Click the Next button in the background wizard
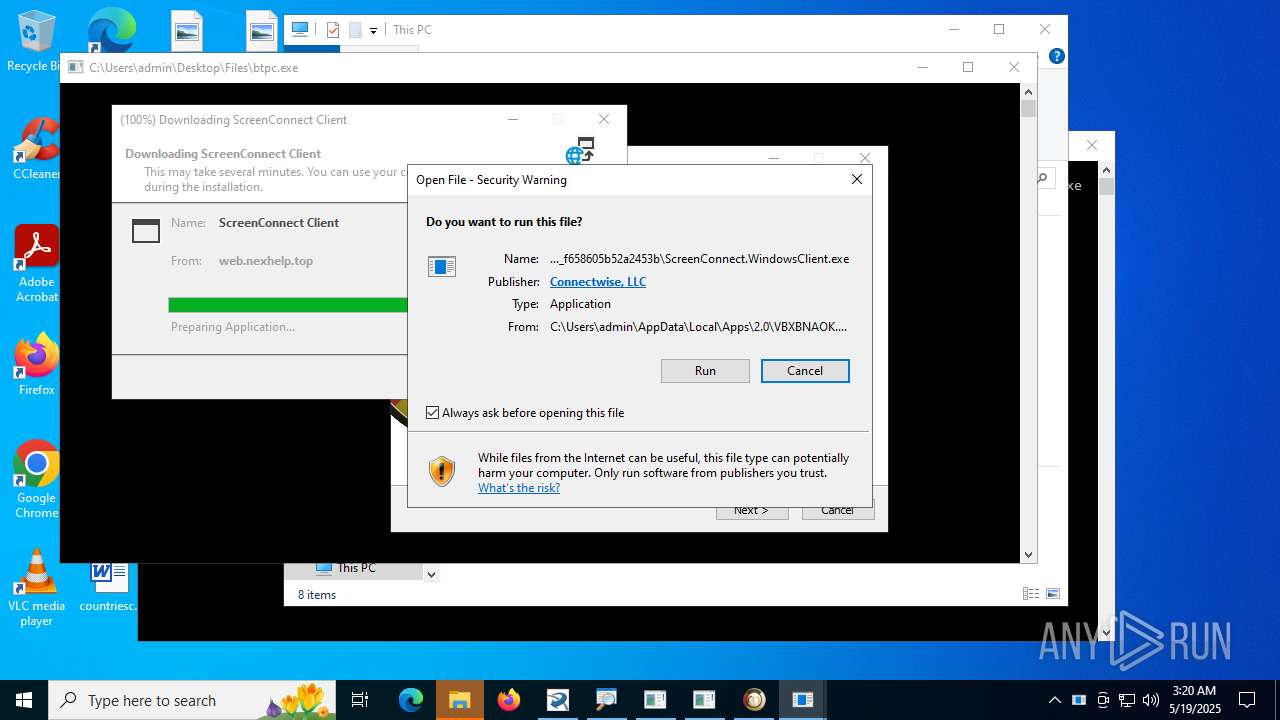This screenshot has height=720, width=1280. tap(752, 511)
